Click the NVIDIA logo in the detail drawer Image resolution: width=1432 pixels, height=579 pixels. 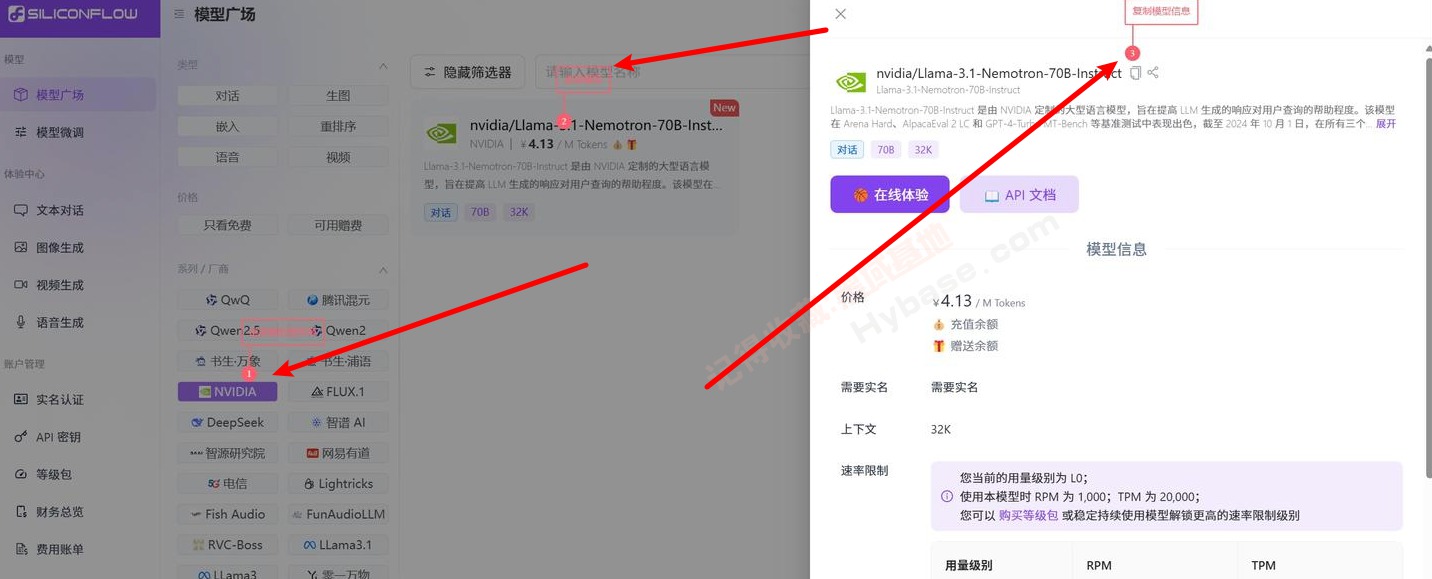point(851,81)
